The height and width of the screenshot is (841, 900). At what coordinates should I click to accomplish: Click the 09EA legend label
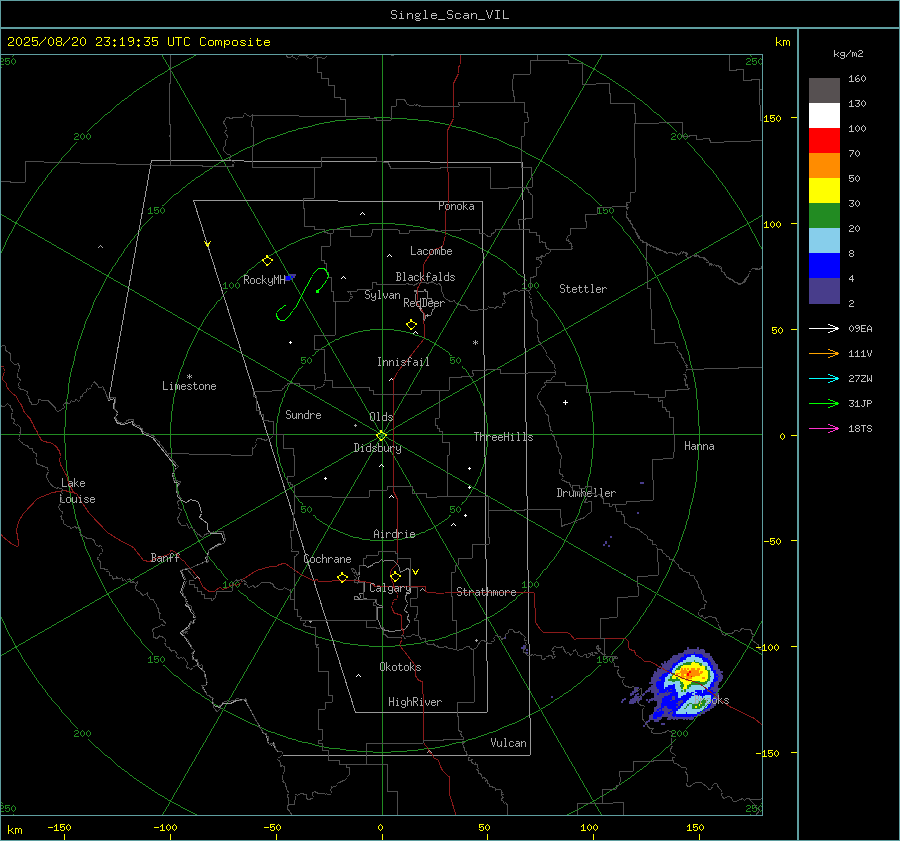pos(860,328)
